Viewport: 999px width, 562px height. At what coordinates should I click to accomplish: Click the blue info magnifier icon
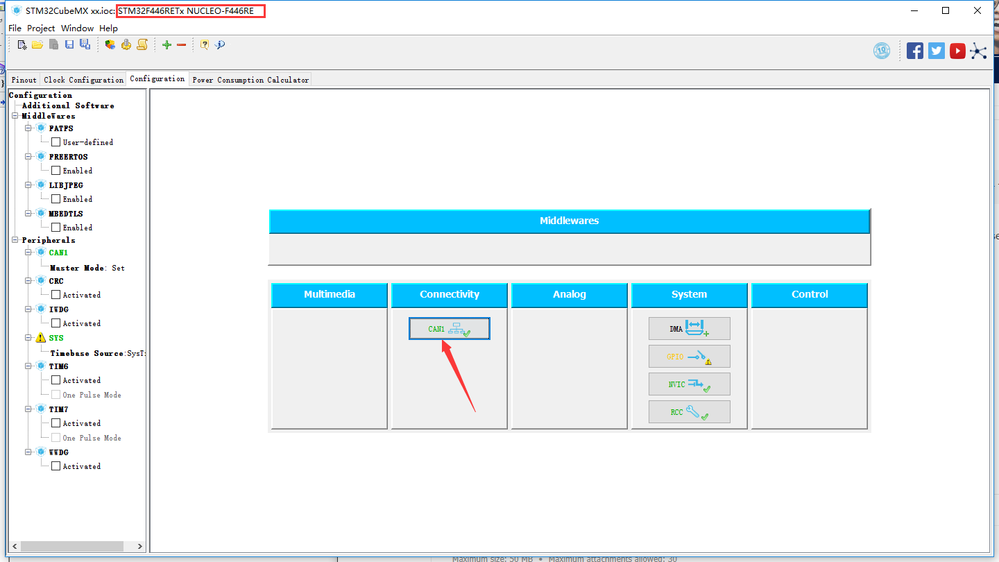220,45
